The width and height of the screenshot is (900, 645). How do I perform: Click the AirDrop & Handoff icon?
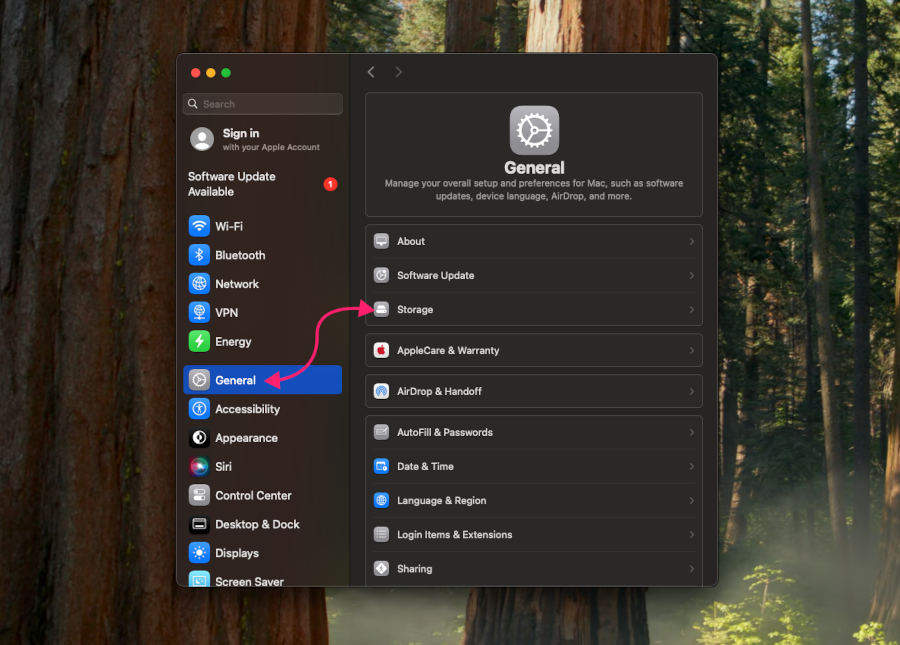coord(381,391)
